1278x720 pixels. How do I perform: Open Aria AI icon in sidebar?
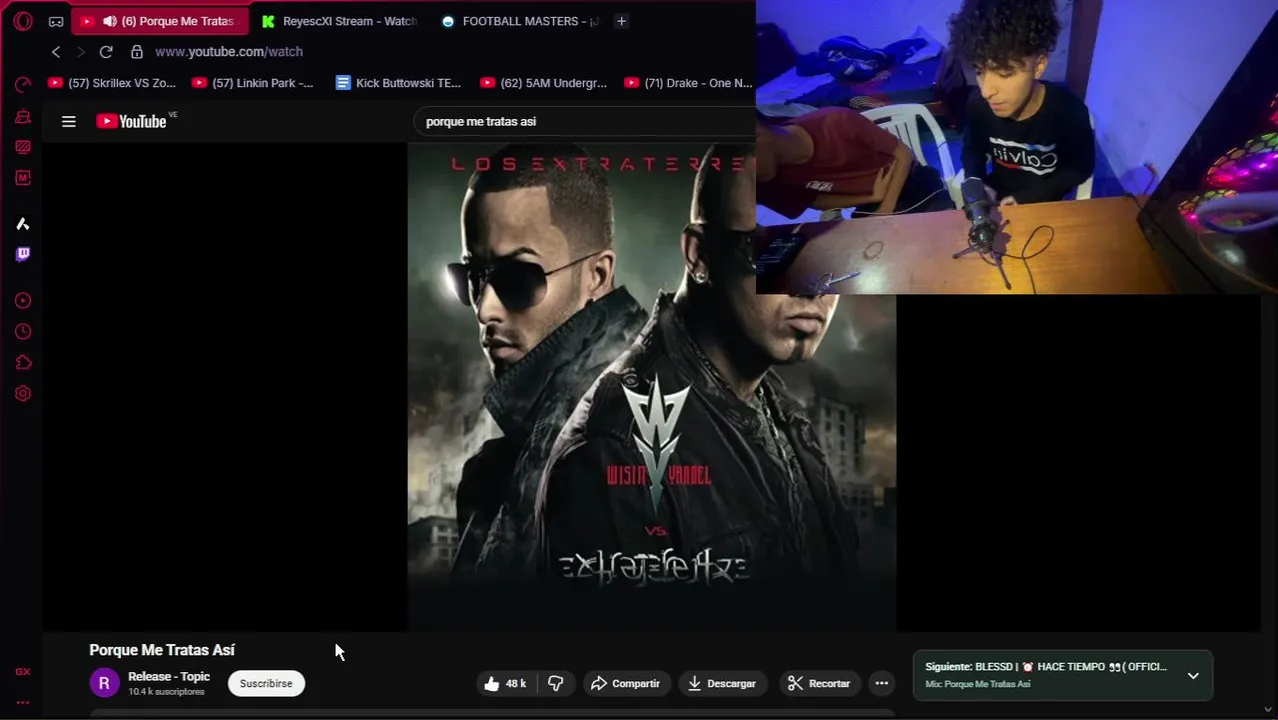[23, 224]
